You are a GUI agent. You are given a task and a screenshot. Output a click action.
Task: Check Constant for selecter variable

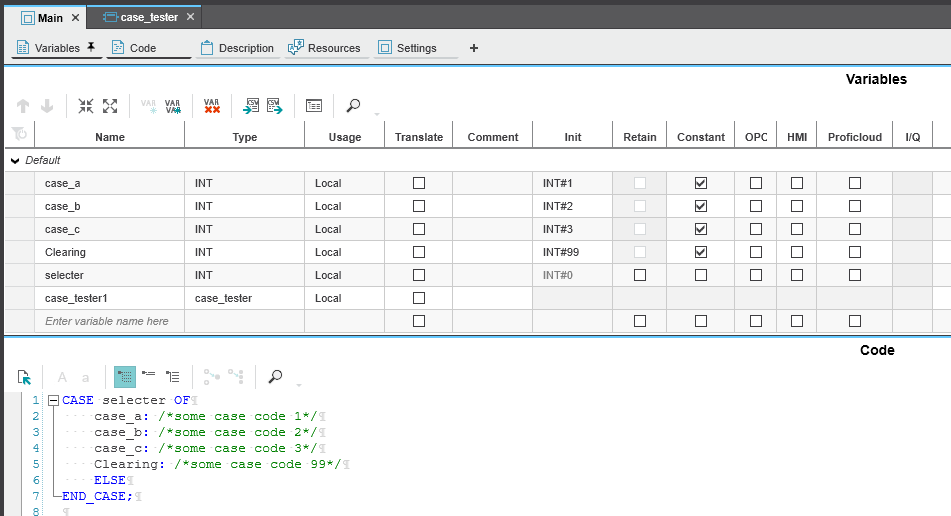701,275
